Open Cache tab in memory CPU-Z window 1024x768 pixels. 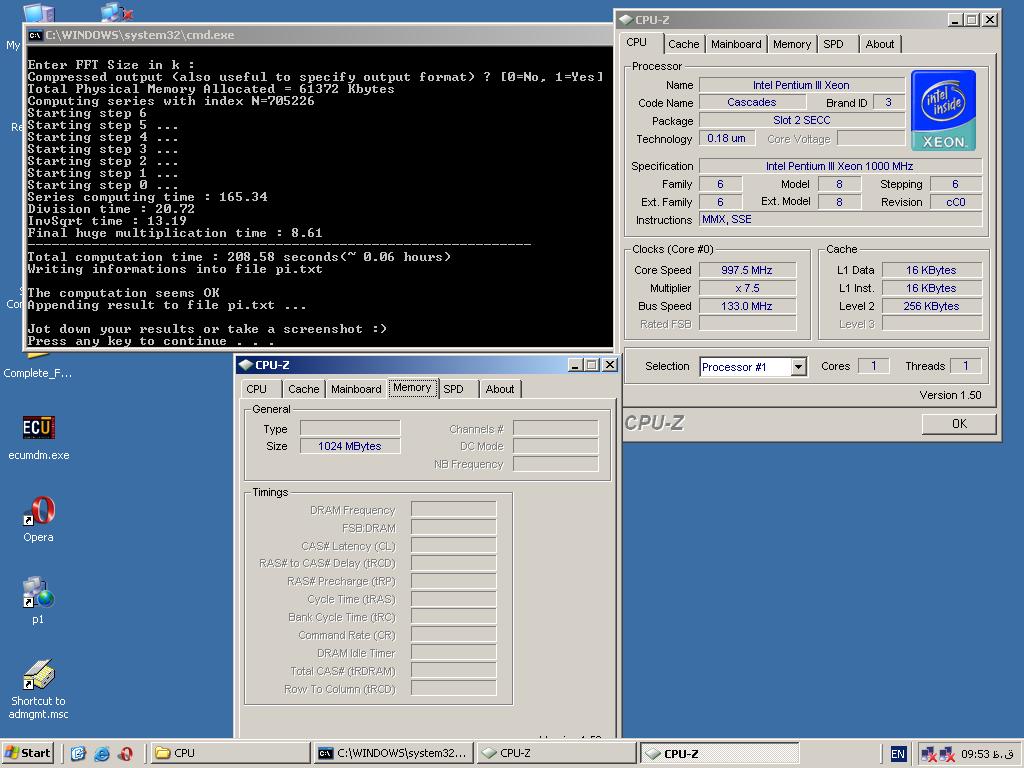(304, 389)
